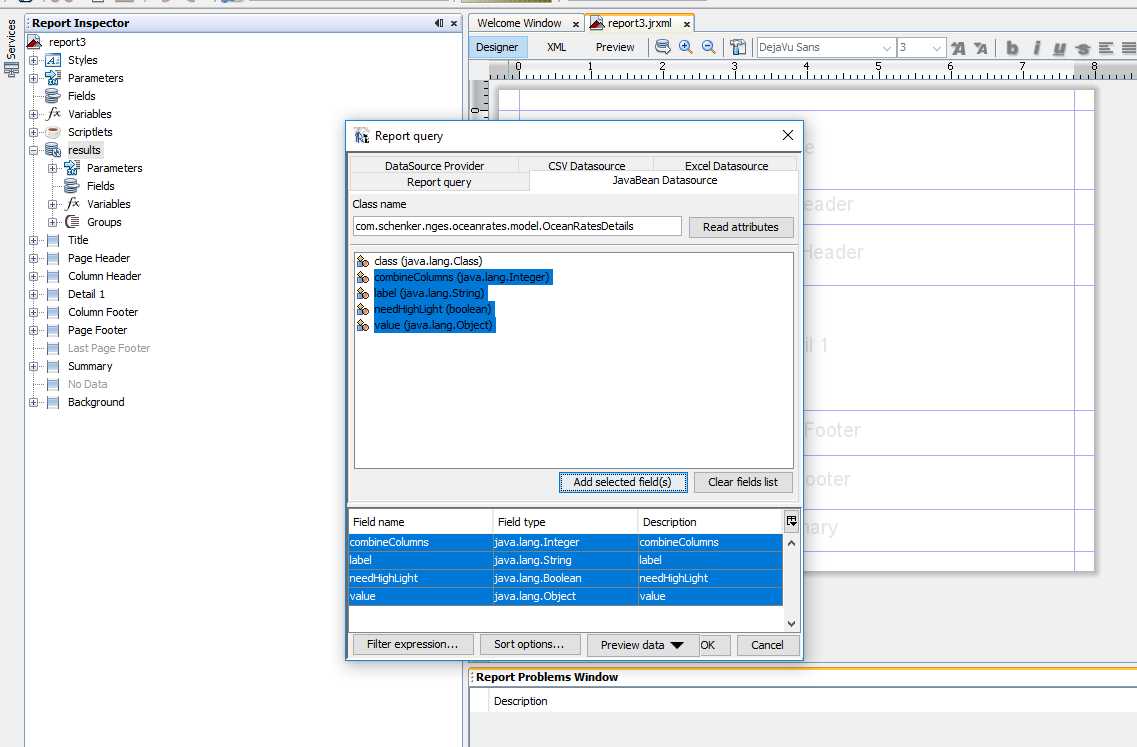Close the Welcome Window tab
The image size is (1137, 747).
576,24
